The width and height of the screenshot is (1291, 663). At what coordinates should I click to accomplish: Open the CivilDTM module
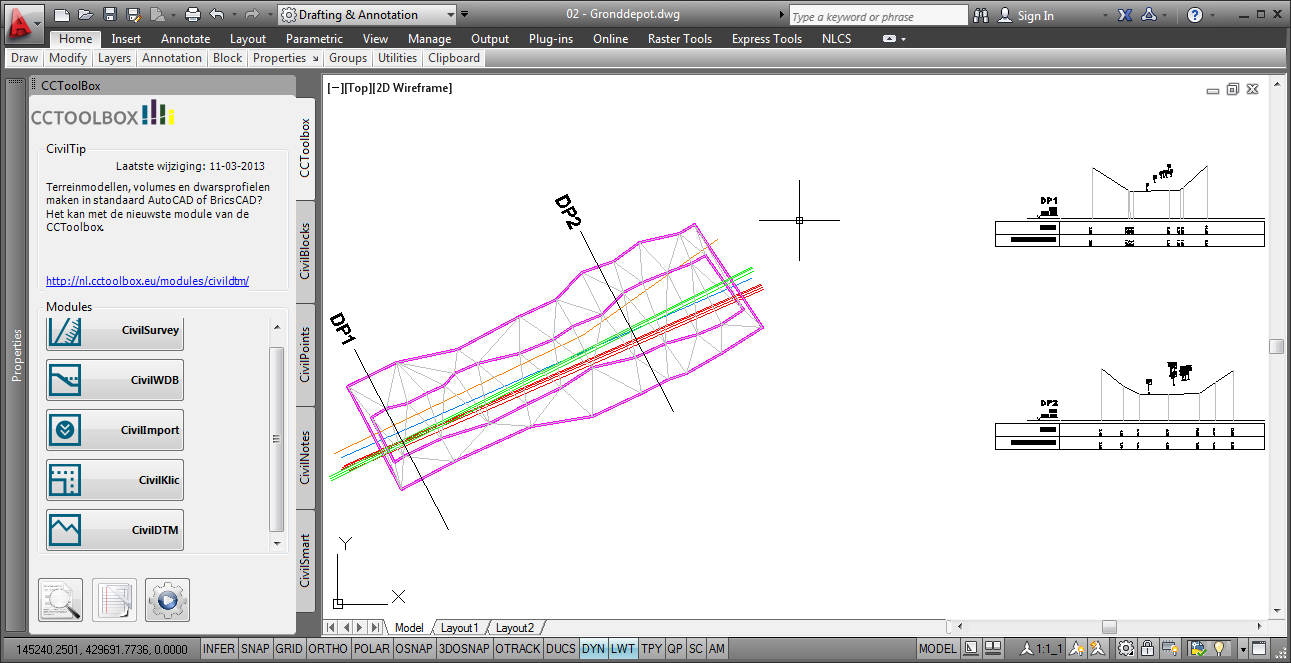(114, 530)
